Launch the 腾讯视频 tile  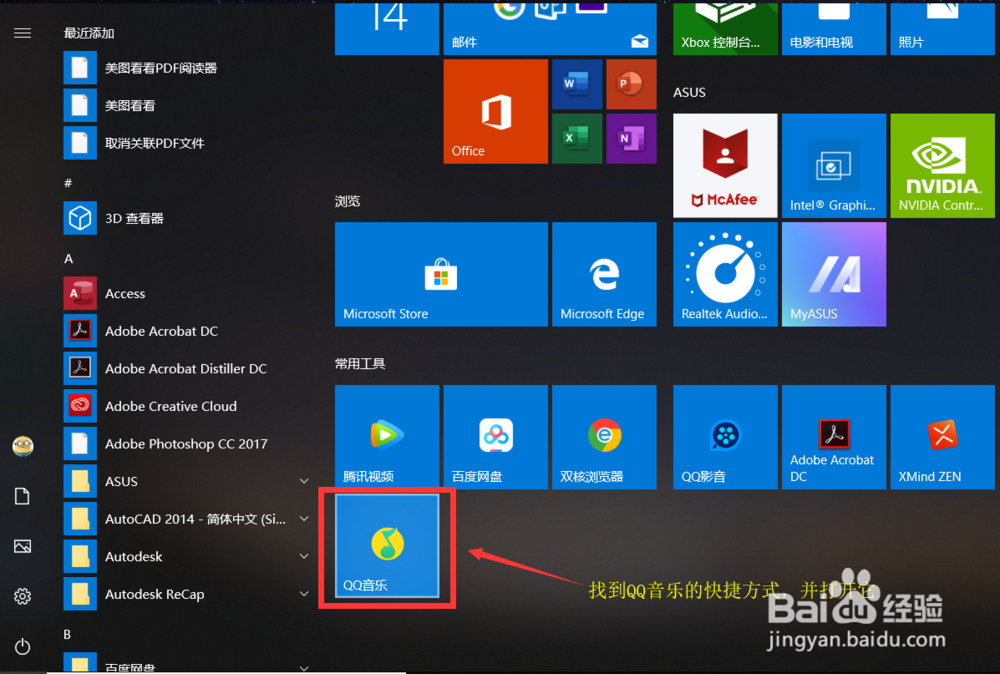pyautogui.click(x=387, y=437)
